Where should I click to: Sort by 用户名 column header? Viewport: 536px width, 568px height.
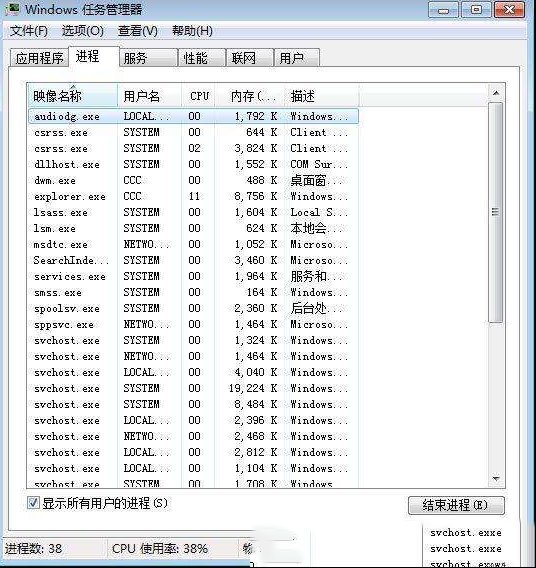pyautogui.click(x=149, y=96)
